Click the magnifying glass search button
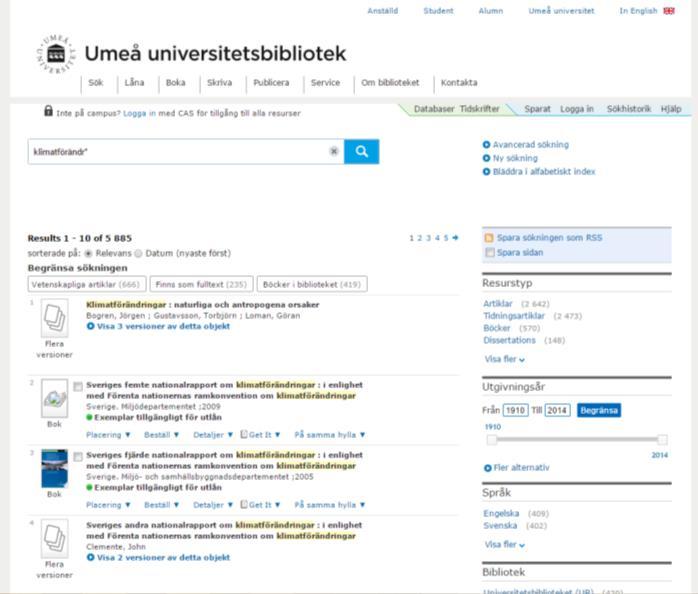The width and height of the screenshot is (698, 594). coord(361,151)
